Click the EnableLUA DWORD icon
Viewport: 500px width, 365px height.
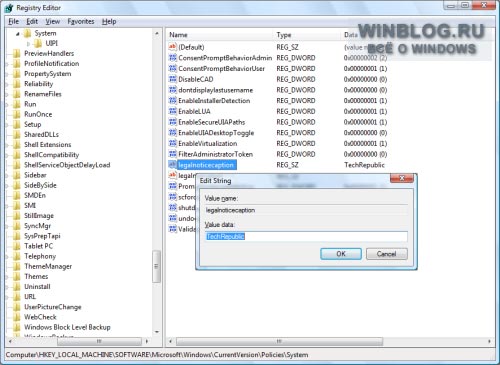(x=173, y=111)
